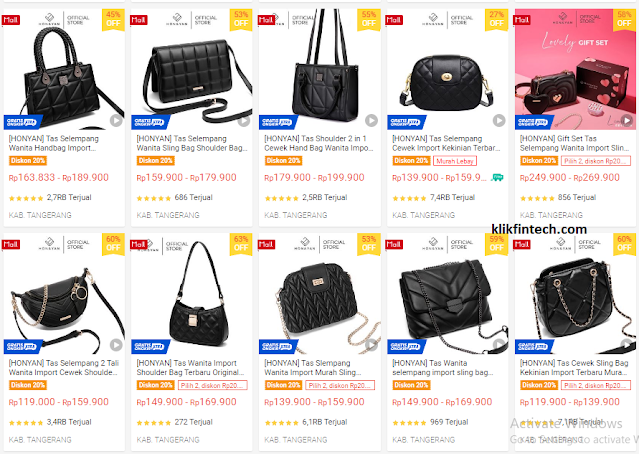Image resolution: width=639 pixels, height=454 pixels.
Task: Click the Mall badge on the Gift Set product
Action: coord(522,20)
